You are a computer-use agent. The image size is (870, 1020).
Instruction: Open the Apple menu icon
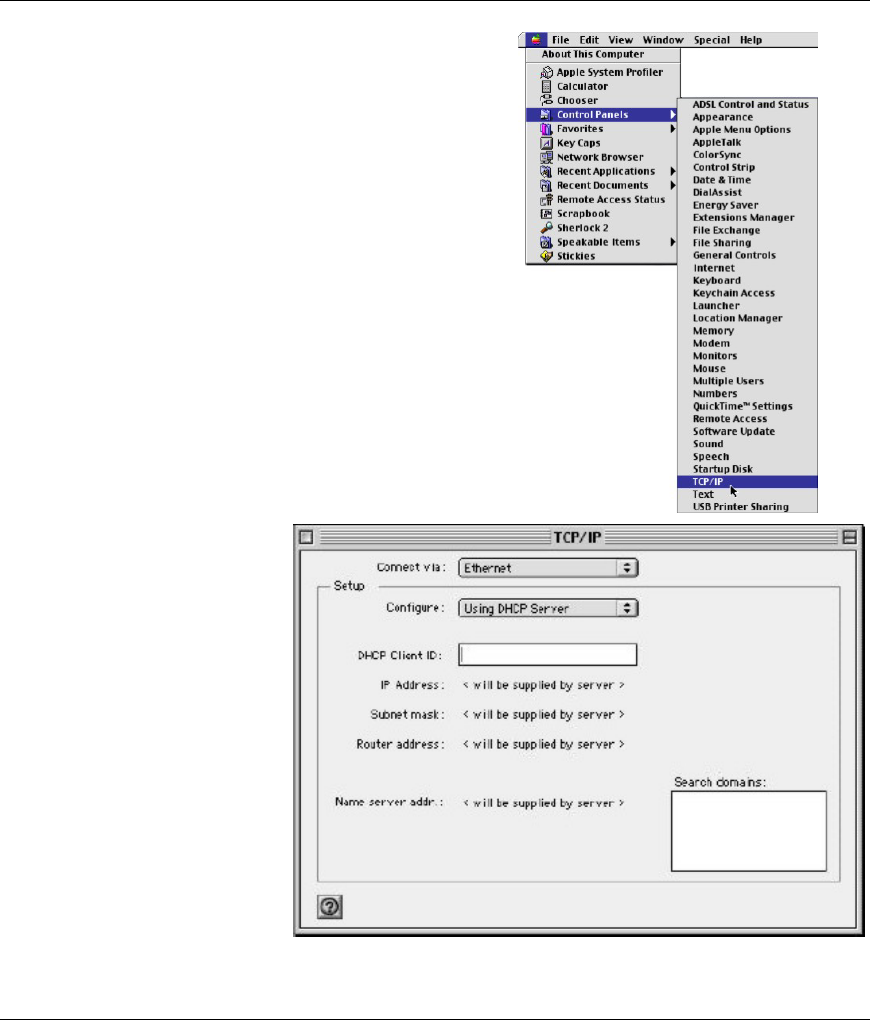[536, 40]
